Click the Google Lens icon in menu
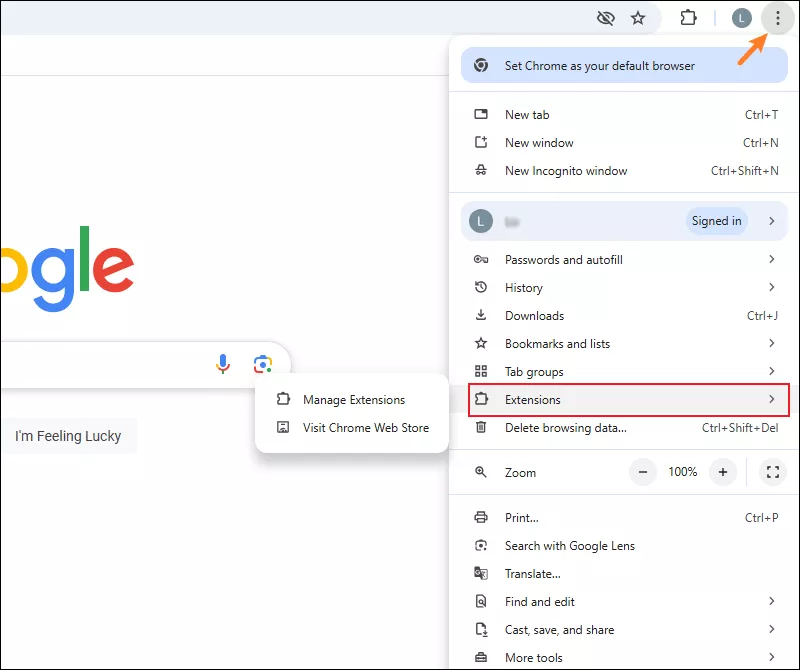 tap(481, 545)
